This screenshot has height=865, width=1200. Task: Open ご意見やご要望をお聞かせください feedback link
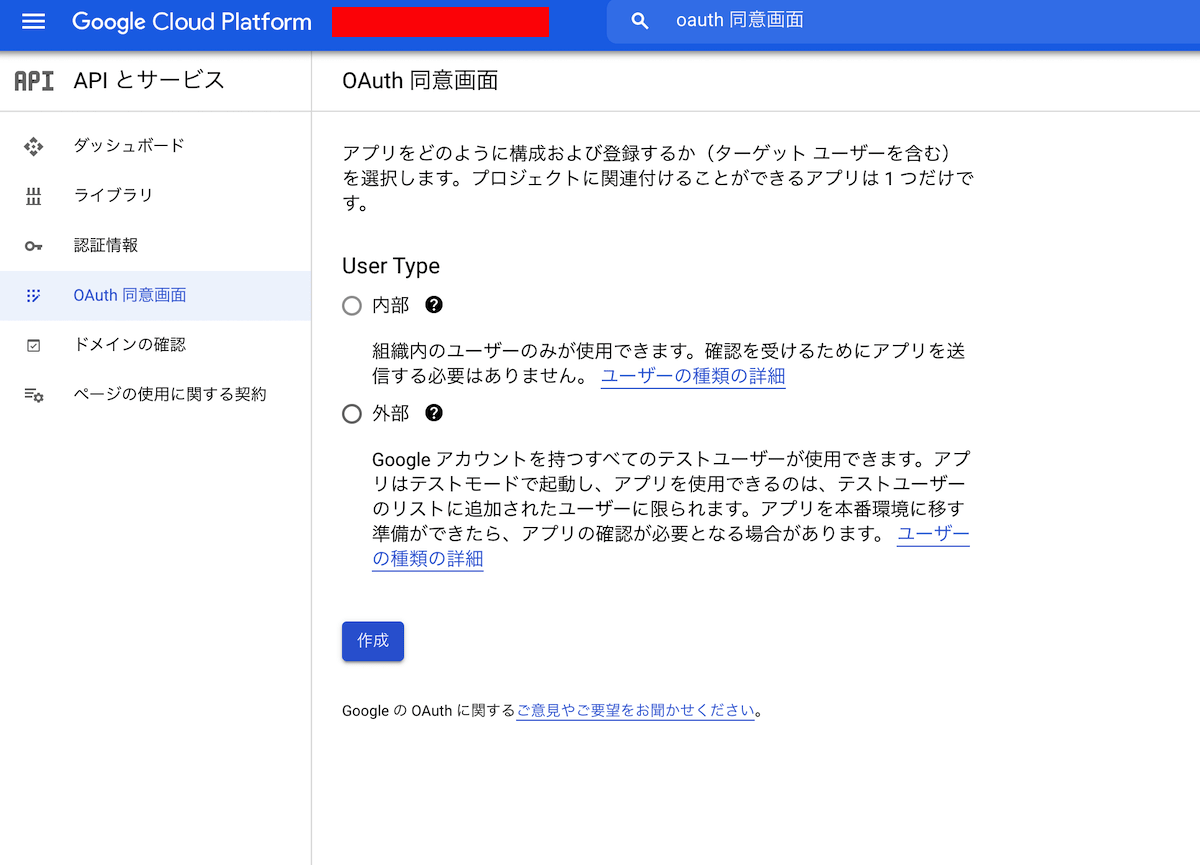pos(635,711)
